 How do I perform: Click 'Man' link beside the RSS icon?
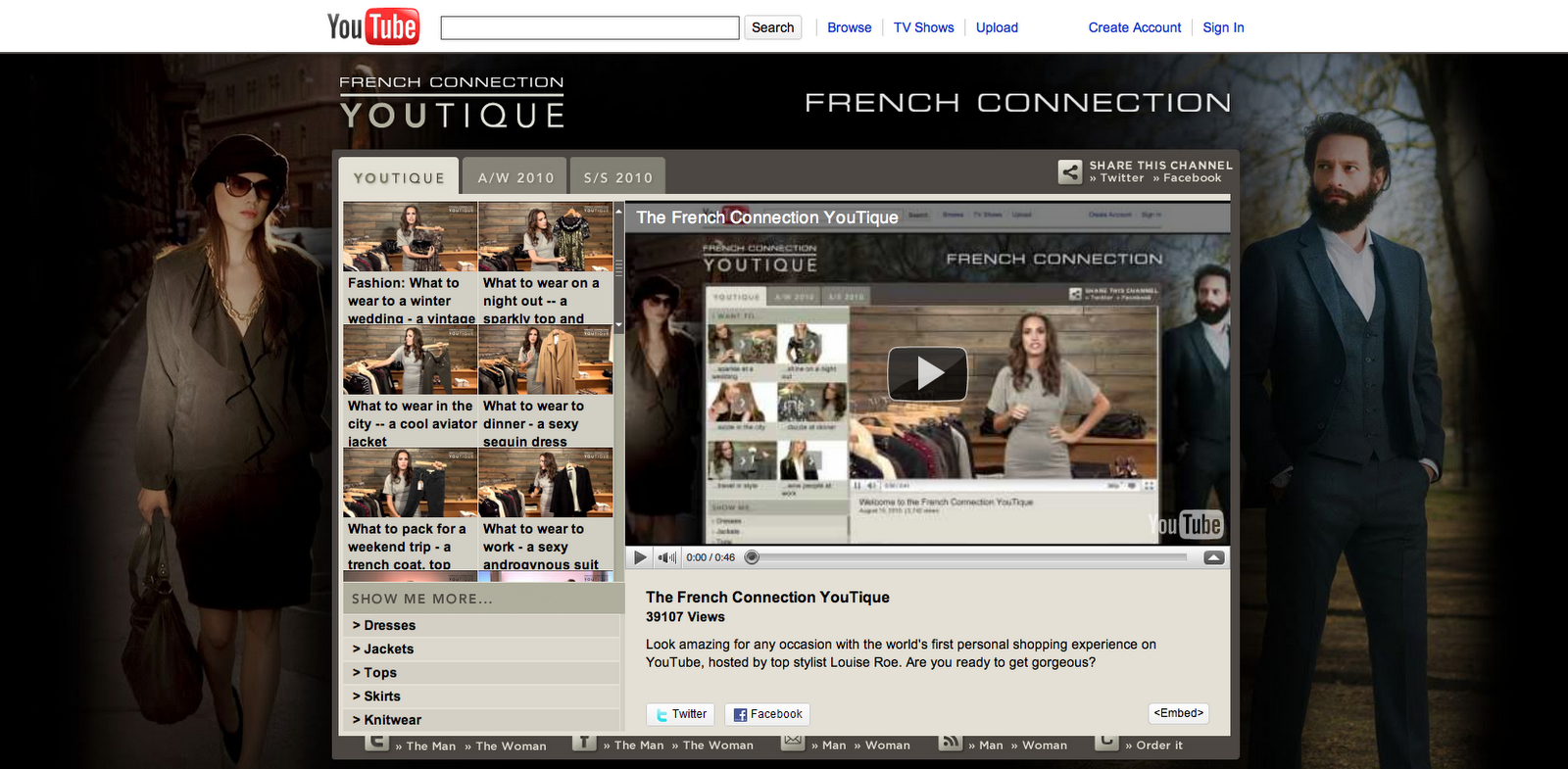[986, 745]
